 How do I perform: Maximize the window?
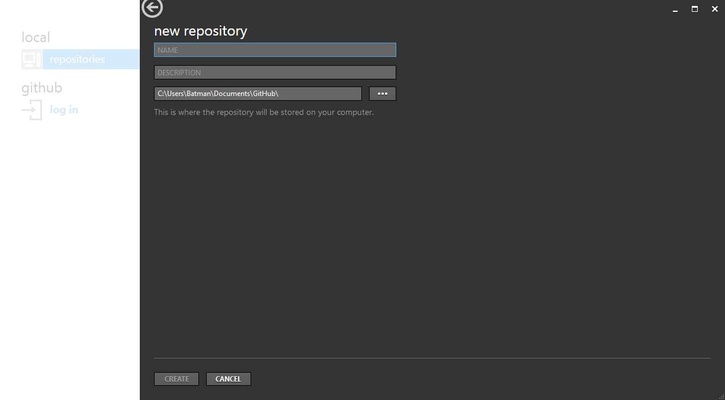point(694,9)
